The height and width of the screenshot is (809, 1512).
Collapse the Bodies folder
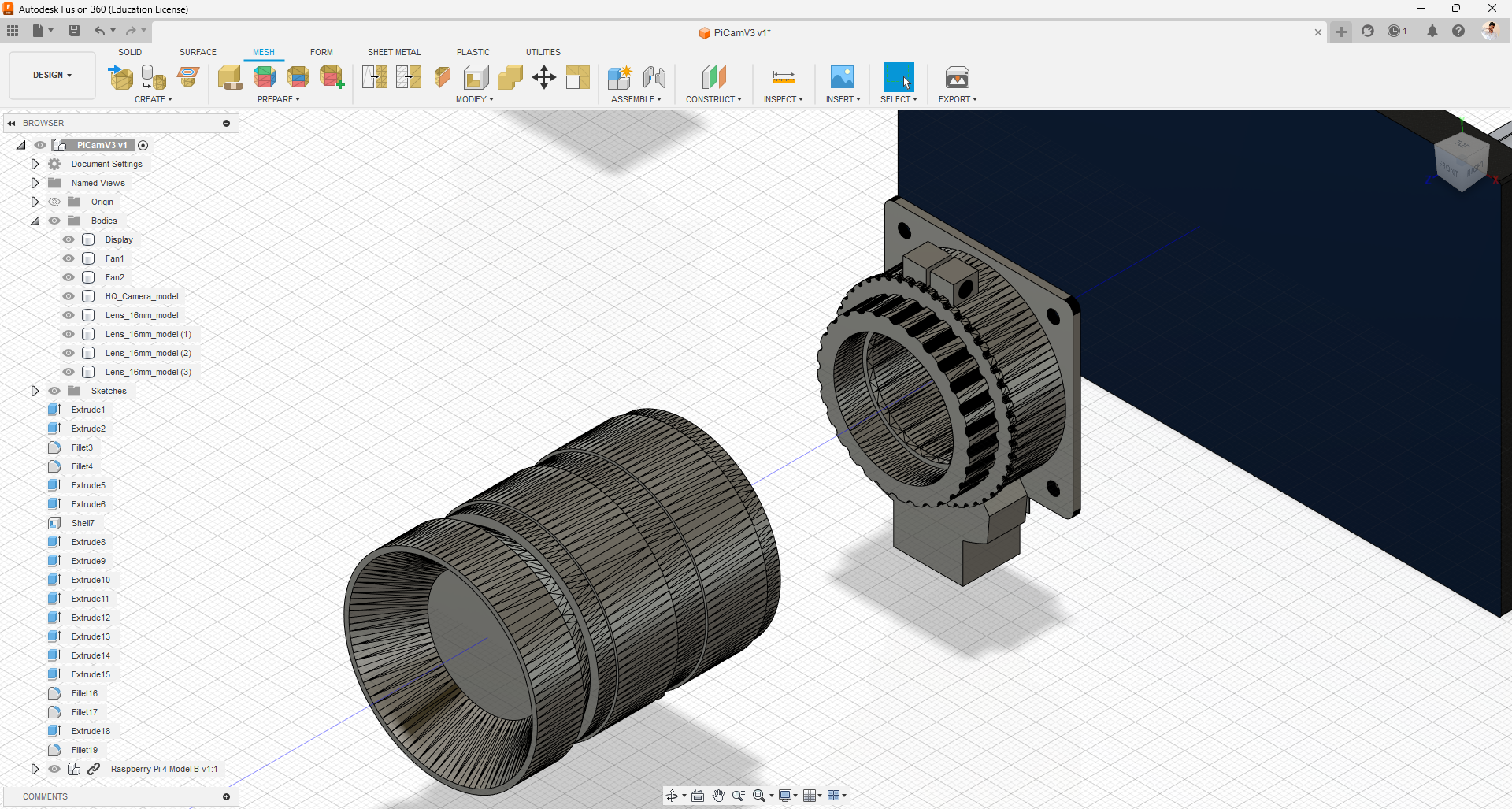35,221
